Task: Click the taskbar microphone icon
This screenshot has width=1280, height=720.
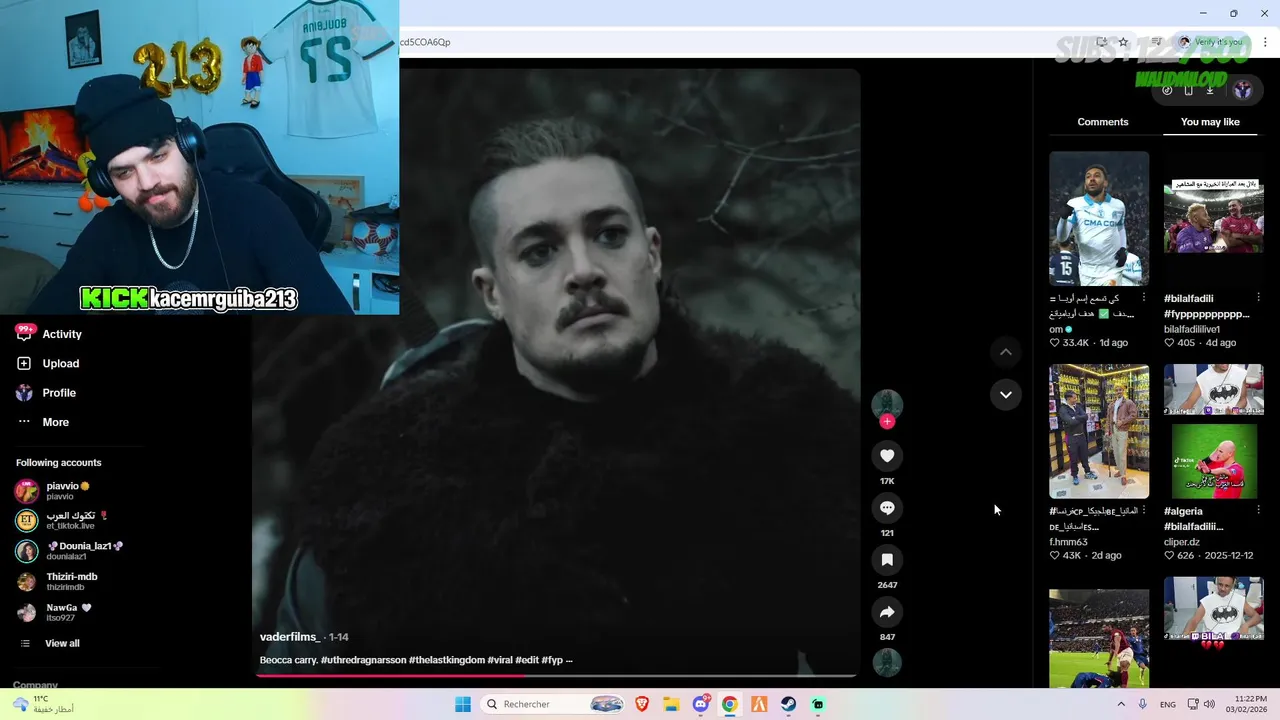Action: [1142, 704]
